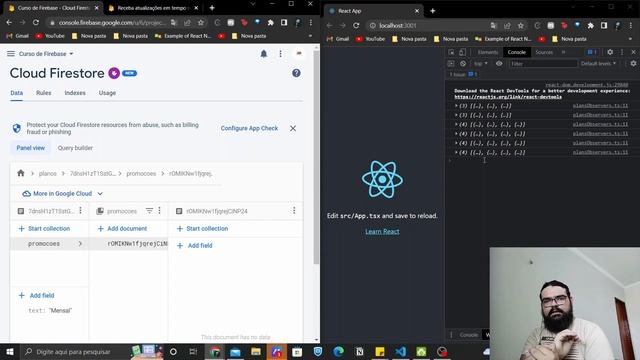
Task: Reload the localhost:3001 page
Action: 356,25
